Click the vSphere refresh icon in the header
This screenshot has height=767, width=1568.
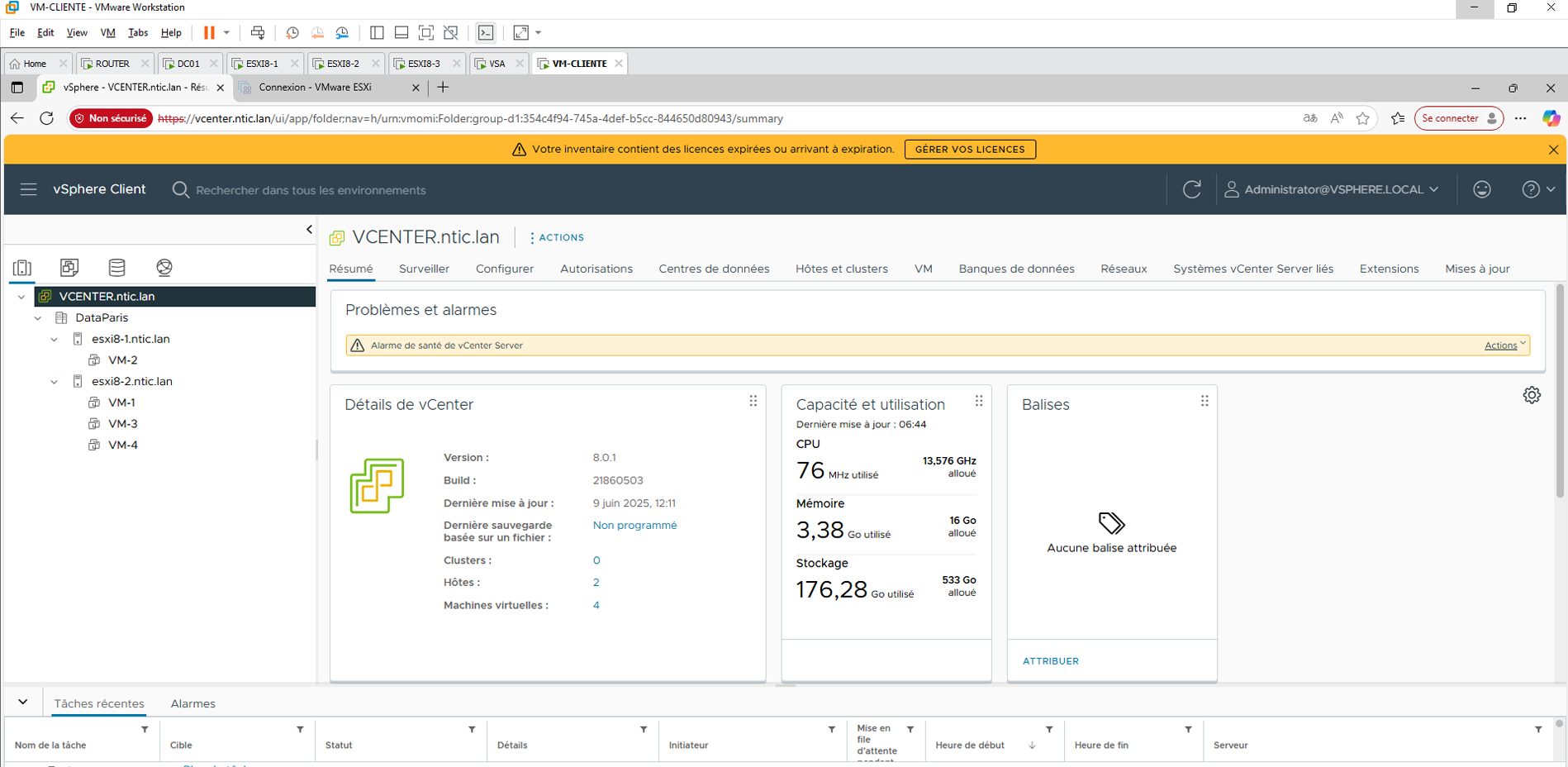click(x=1191, y=189)
